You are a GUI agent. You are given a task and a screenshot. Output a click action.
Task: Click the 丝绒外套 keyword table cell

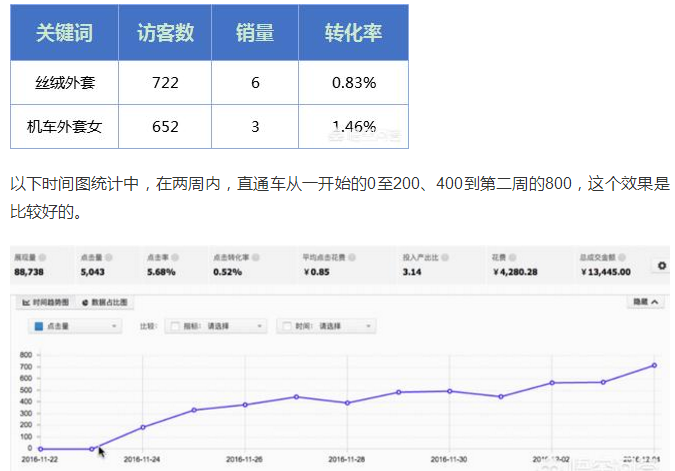click(x=64, y=82)
